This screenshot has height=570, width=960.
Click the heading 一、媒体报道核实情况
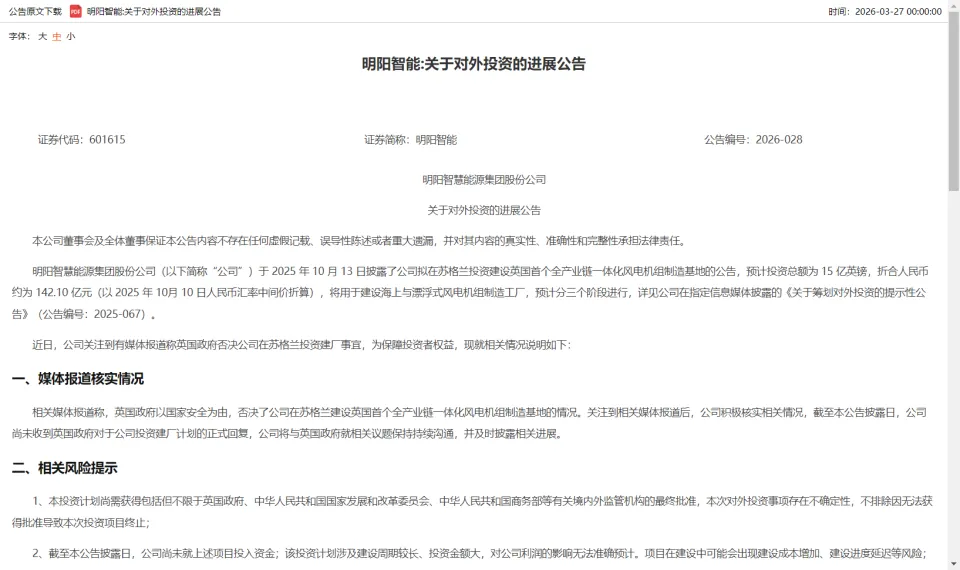click(x=78, y=379)
